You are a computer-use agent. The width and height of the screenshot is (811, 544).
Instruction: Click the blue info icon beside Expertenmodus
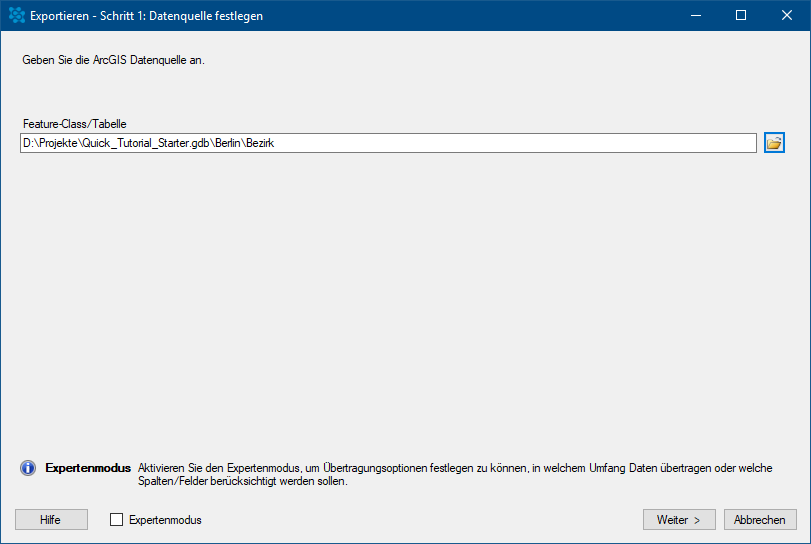(x=28, y=468)
